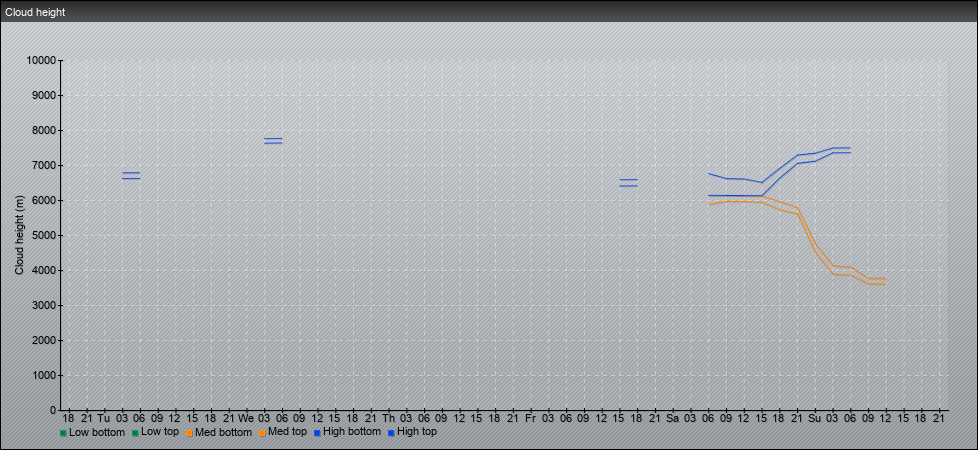Click the 1000 y-axis label
Screen dimensions: 978x450
(44, 375)
